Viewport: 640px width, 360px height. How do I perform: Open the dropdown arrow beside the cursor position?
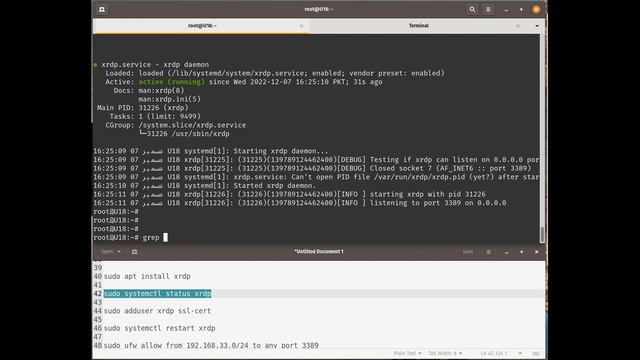[x=520, y=353]
